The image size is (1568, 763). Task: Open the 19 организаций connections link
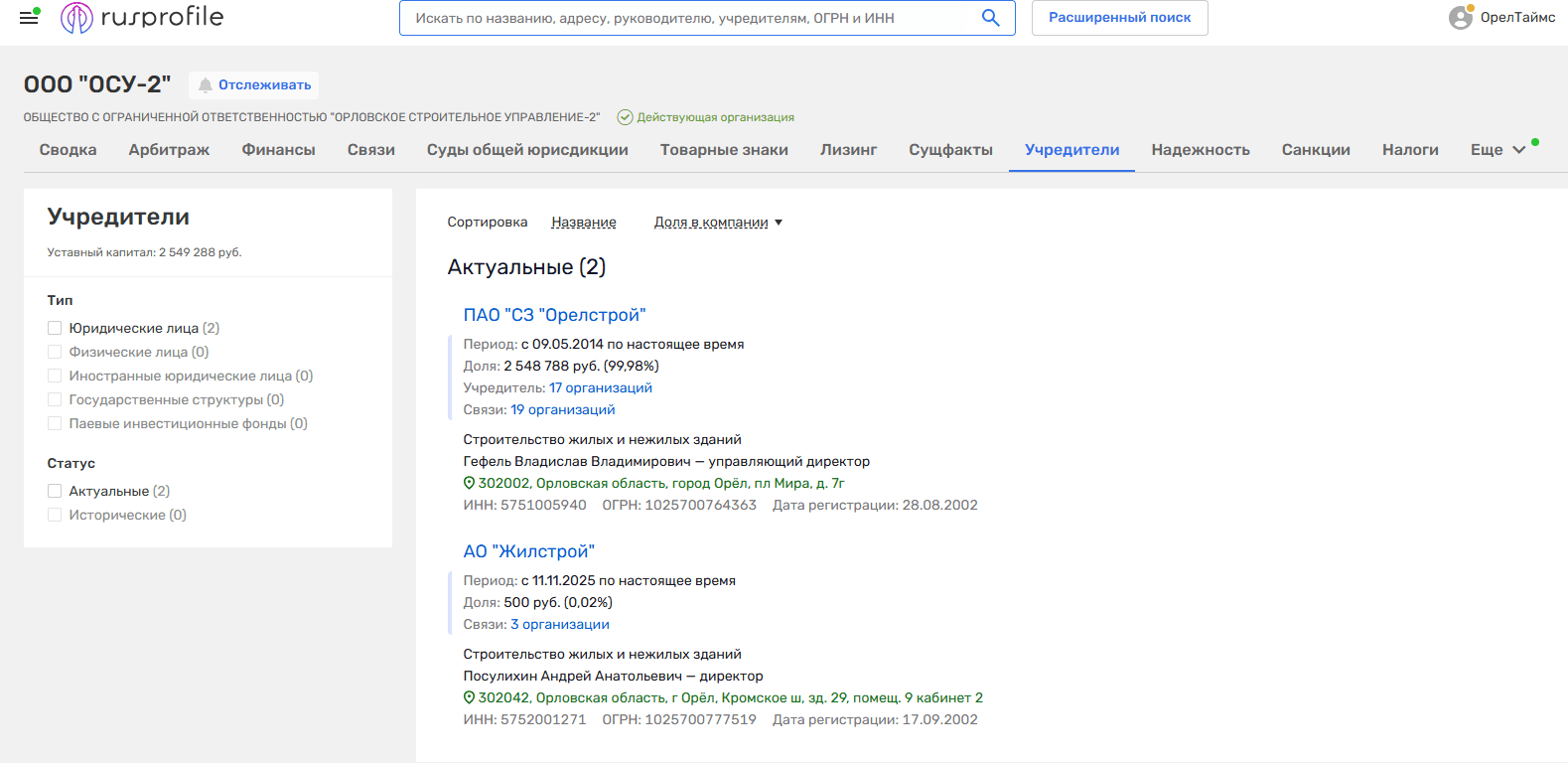tap(562, 409)
